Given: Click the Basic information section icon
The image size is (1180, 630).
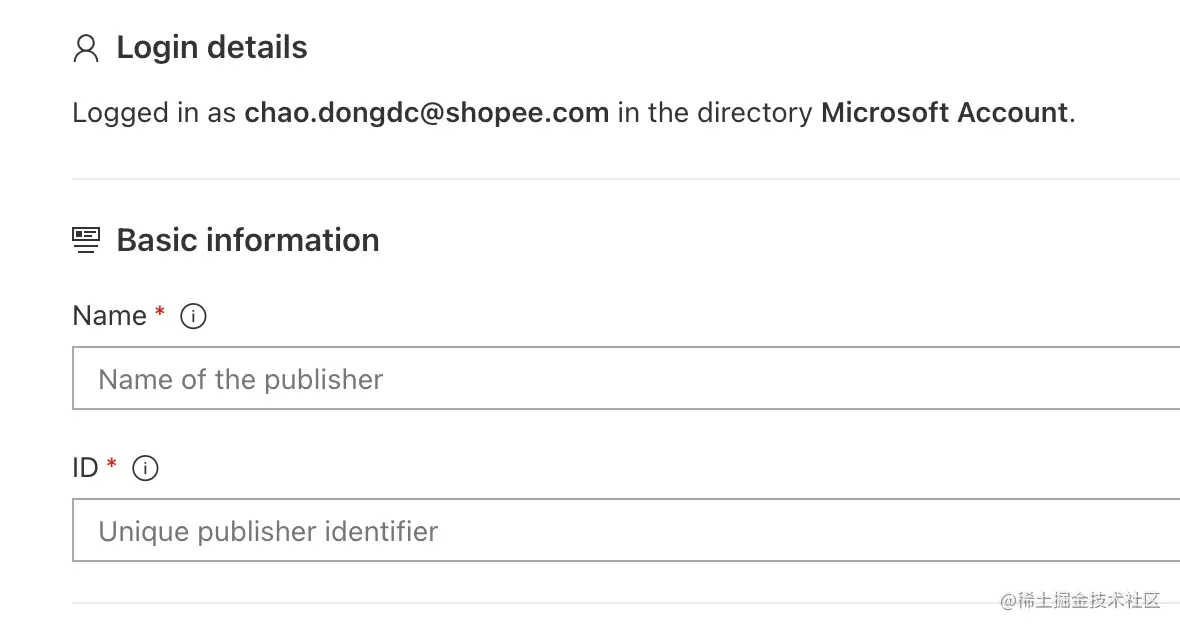Looking at the screenshot, I should pyautogui.click(x=86, y=240).
